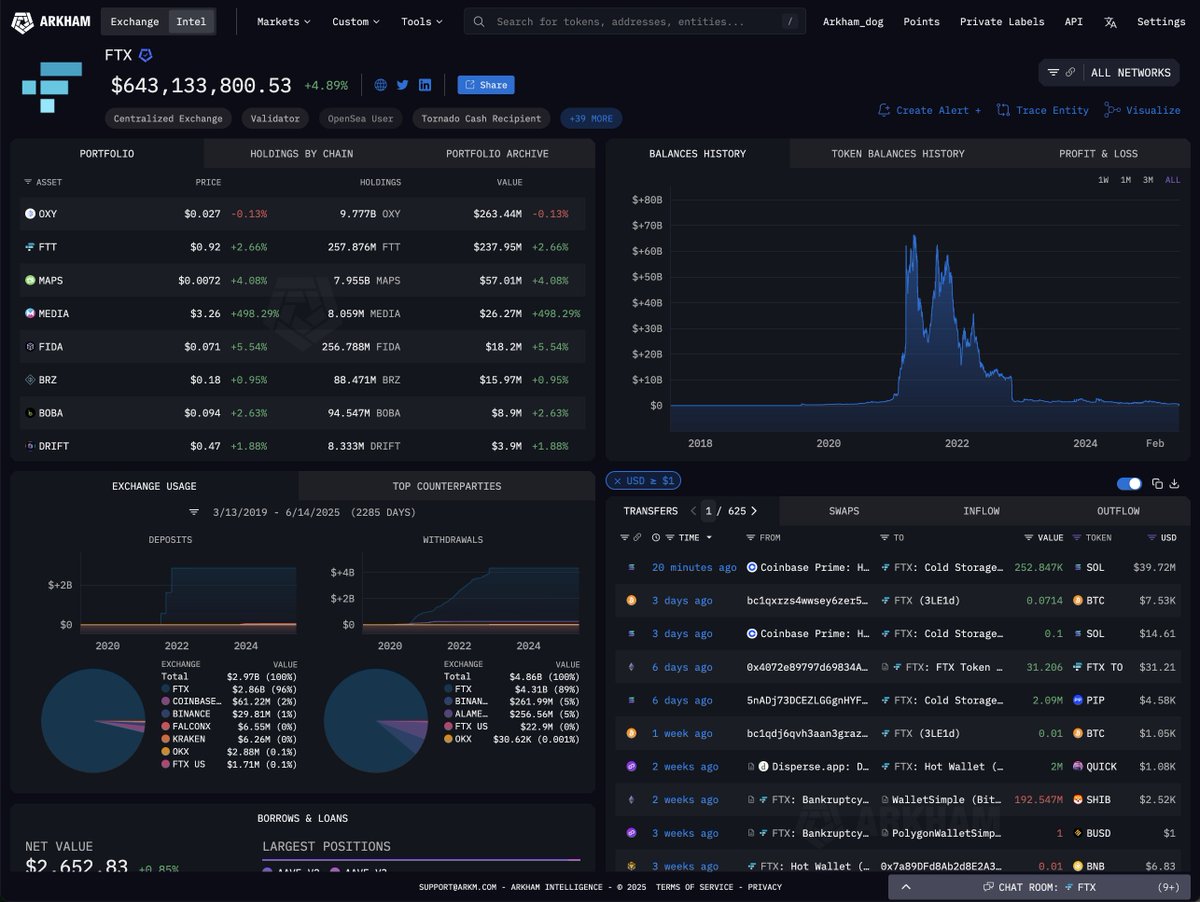Sort transfers by the TIME column arrow

(710, 538)
